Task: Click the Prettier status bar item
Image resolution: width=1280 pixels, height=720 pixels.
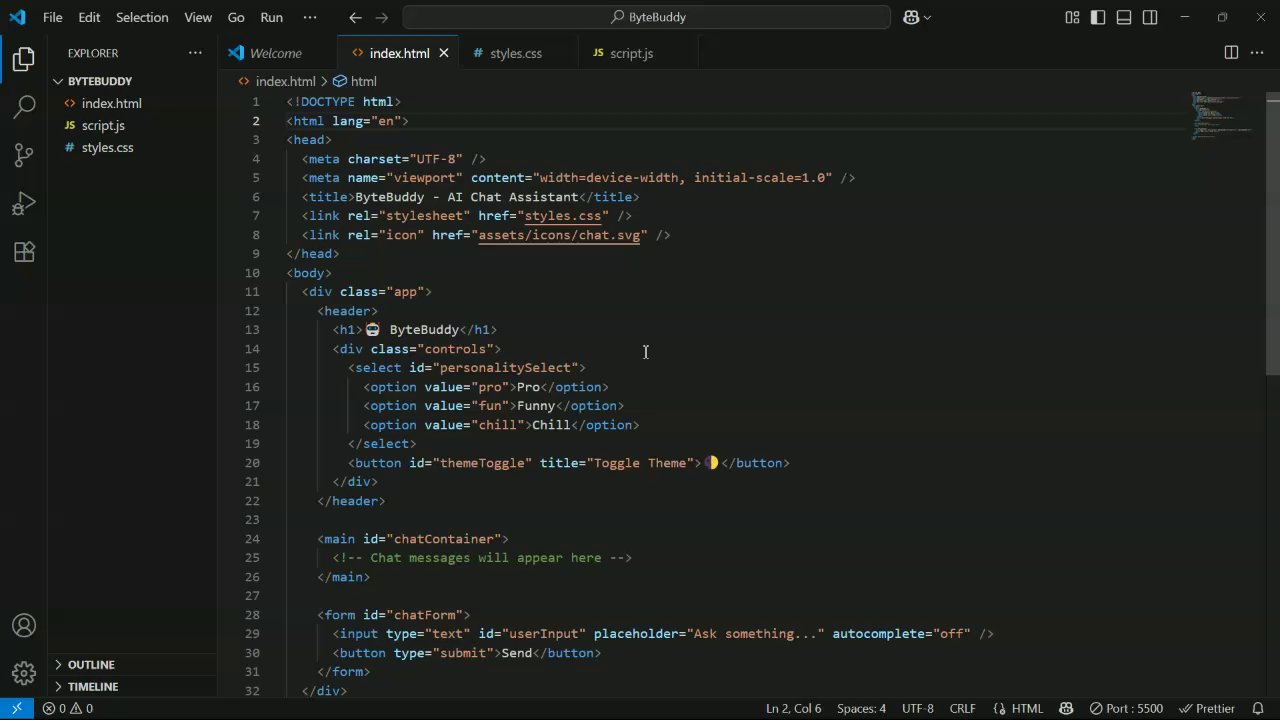Action: tap(1207, 708)
